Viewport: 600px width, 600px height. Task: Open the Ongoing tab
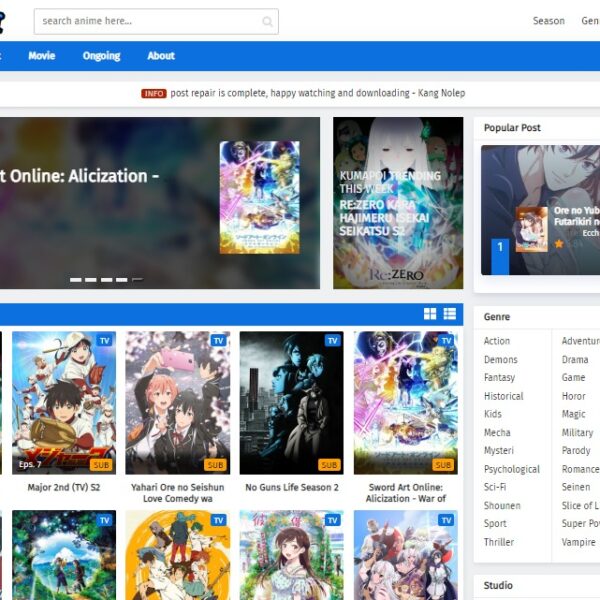pos(101,56)
